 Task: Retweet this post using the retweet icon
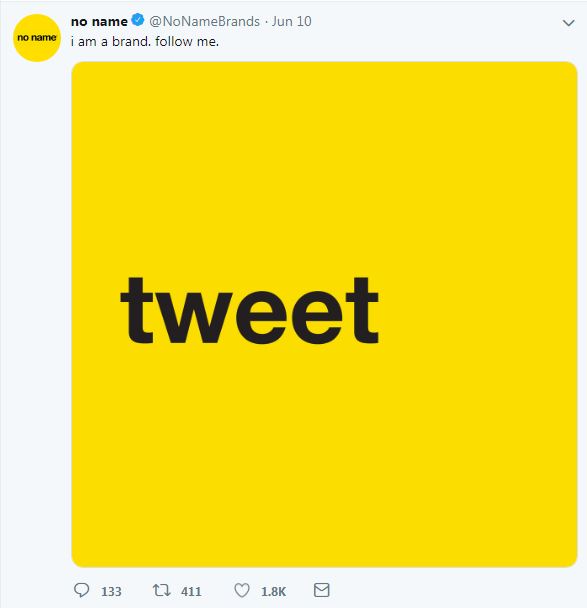[161, 591]
